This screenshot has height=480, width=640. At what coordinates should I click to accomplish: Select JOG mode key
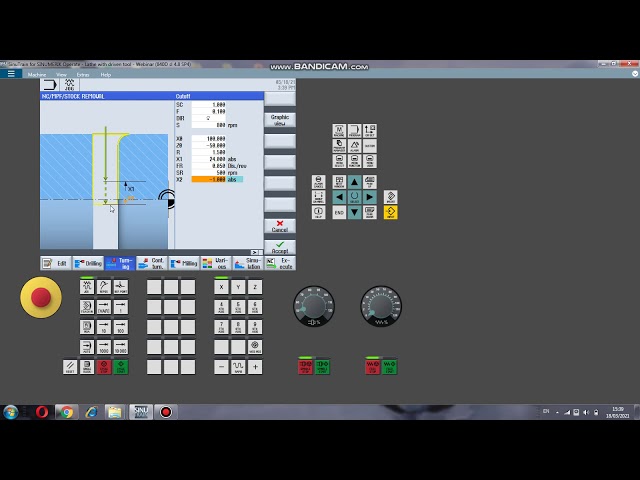[x=87, y=287]
